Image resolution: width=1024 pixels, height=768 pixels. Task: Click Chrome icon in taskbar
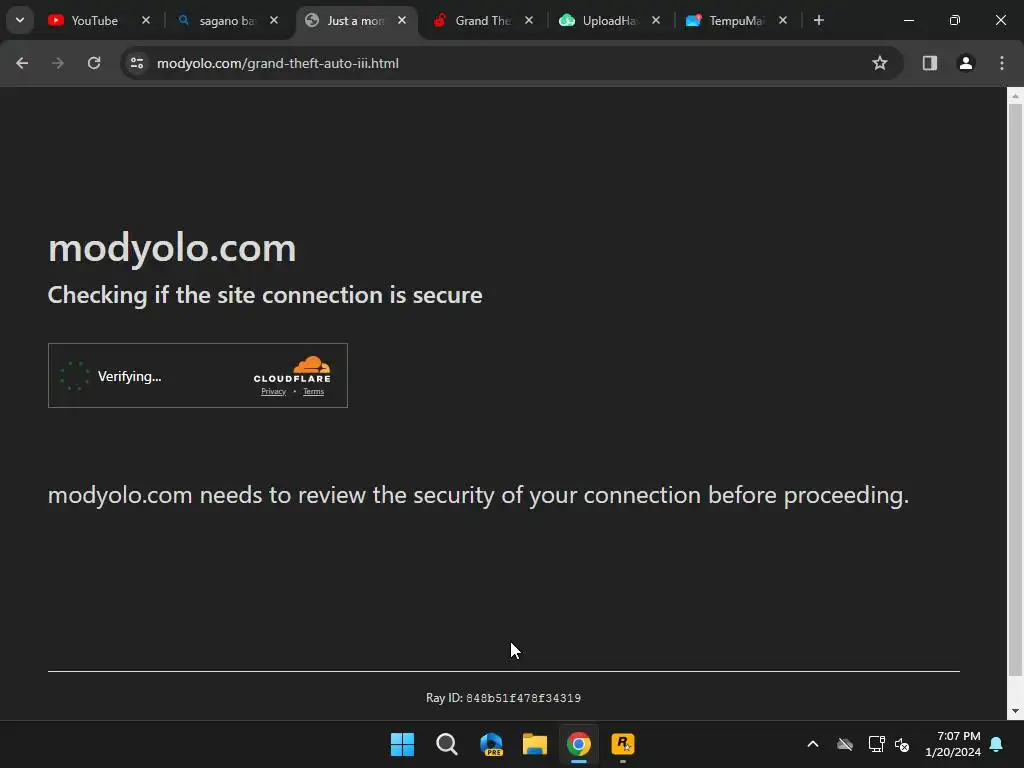(x=579, y=744)
